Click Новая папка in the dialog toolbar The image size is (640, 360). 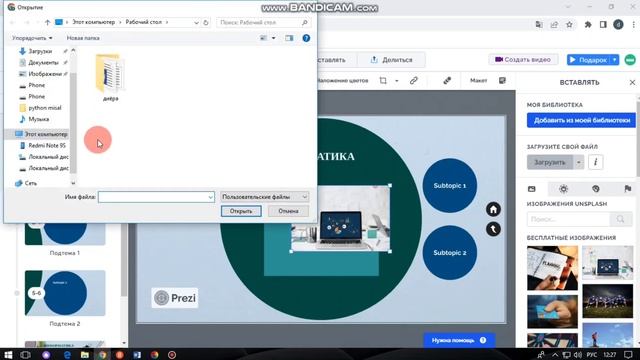coord(83,38)
